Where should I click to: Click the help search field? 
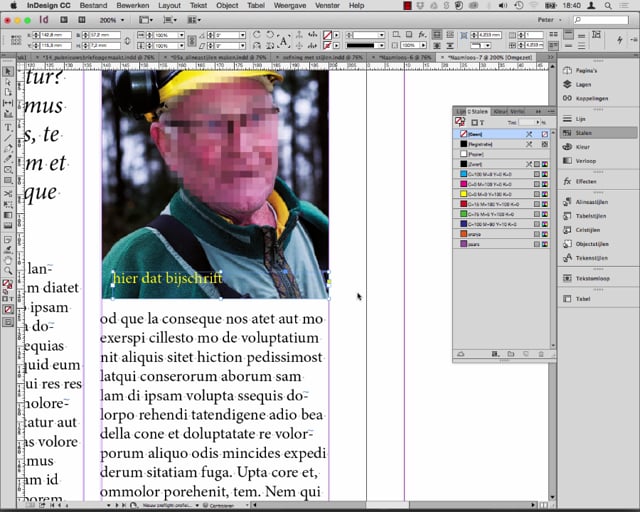[600, 20]
